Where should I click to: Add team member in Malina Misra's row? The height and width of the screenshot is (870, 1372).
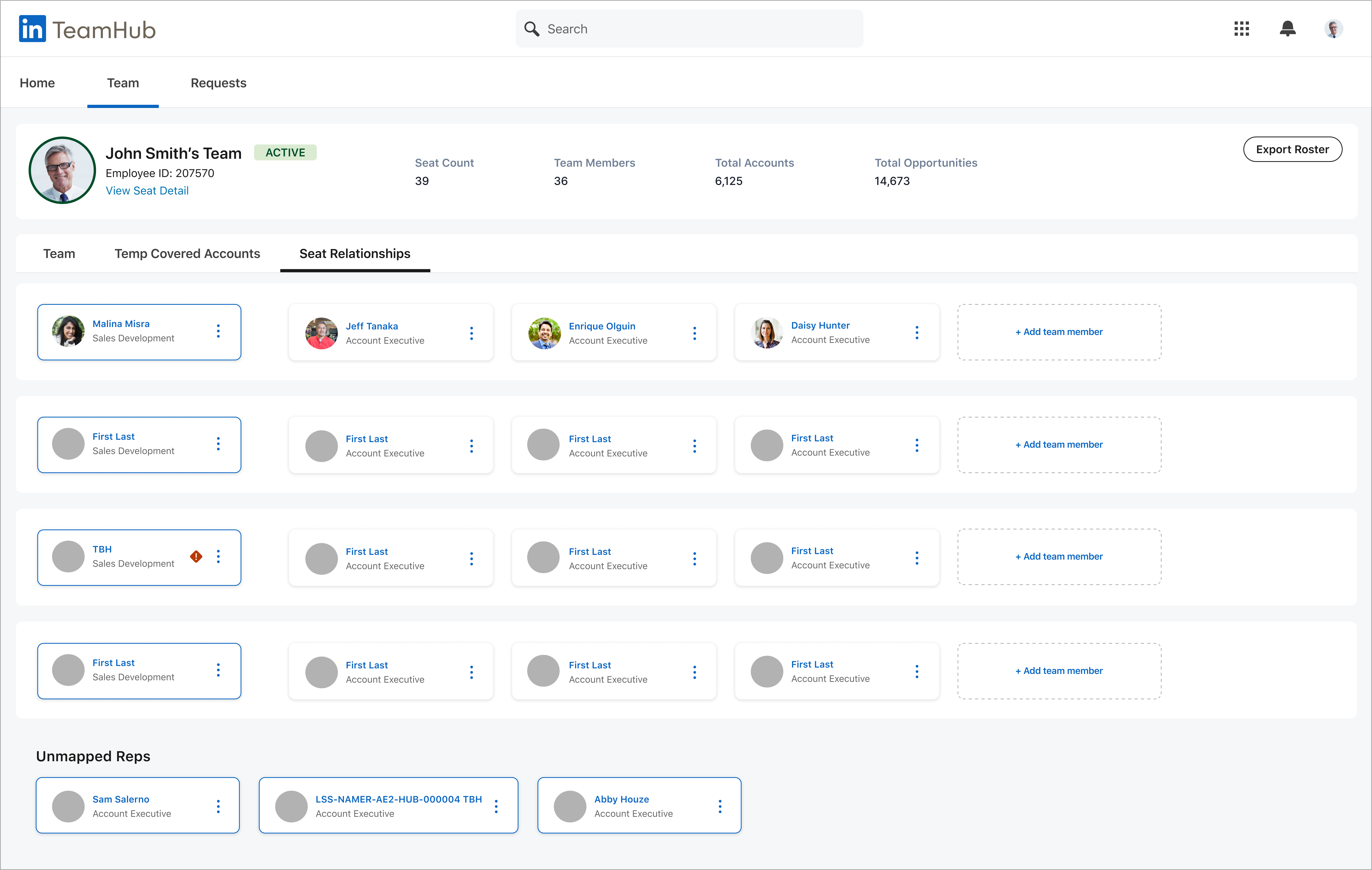(x=1059, y=332)
